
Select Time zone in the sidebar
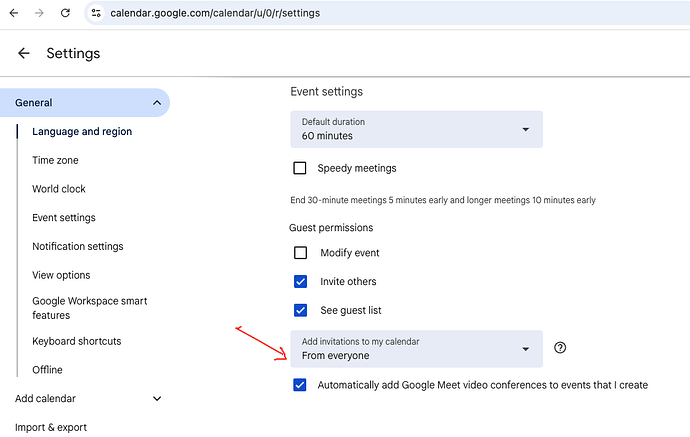[x=55, y=160]
